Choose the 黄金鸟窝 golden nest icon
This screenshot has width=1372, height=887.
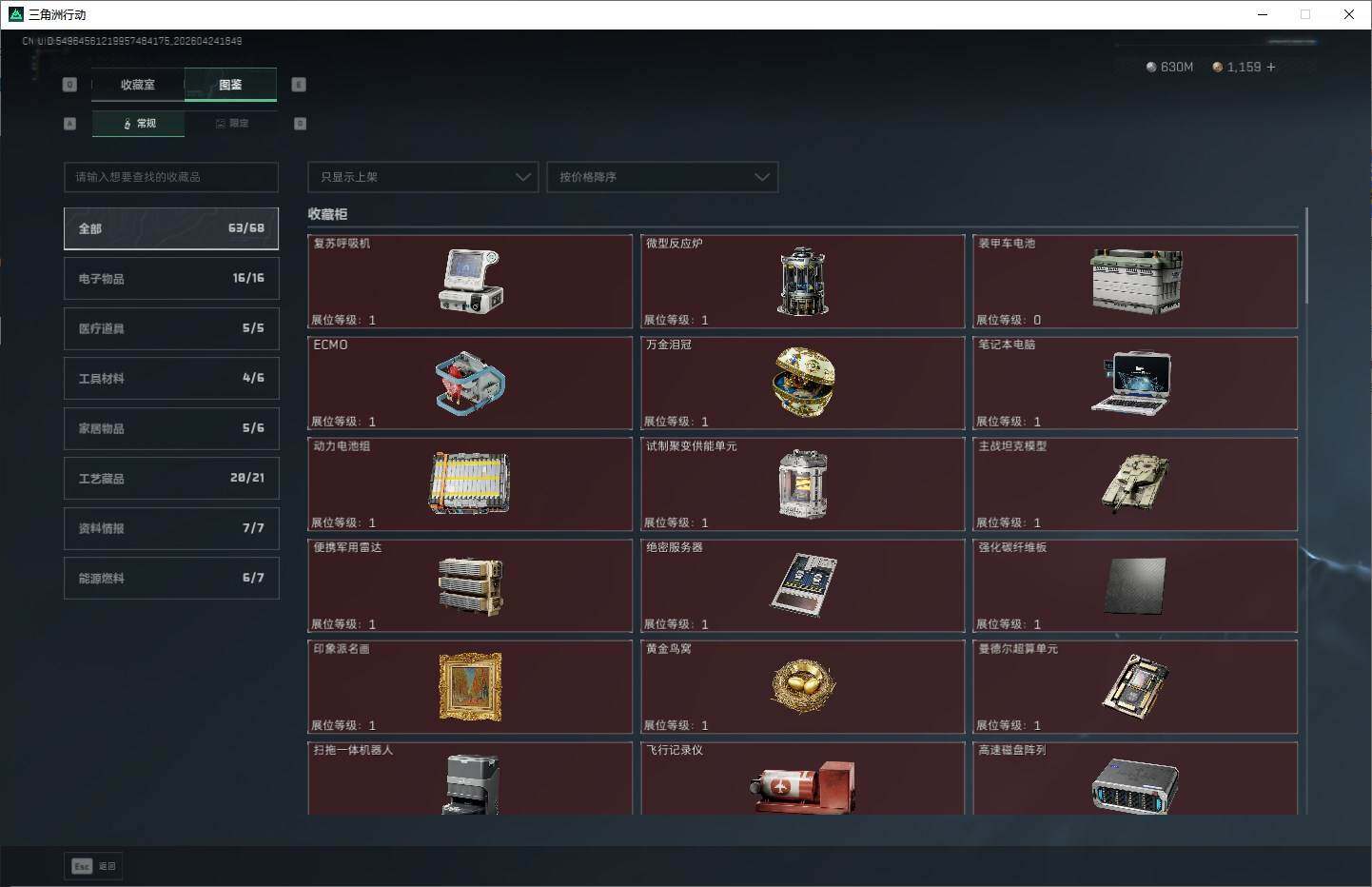[x=803, y=687]
